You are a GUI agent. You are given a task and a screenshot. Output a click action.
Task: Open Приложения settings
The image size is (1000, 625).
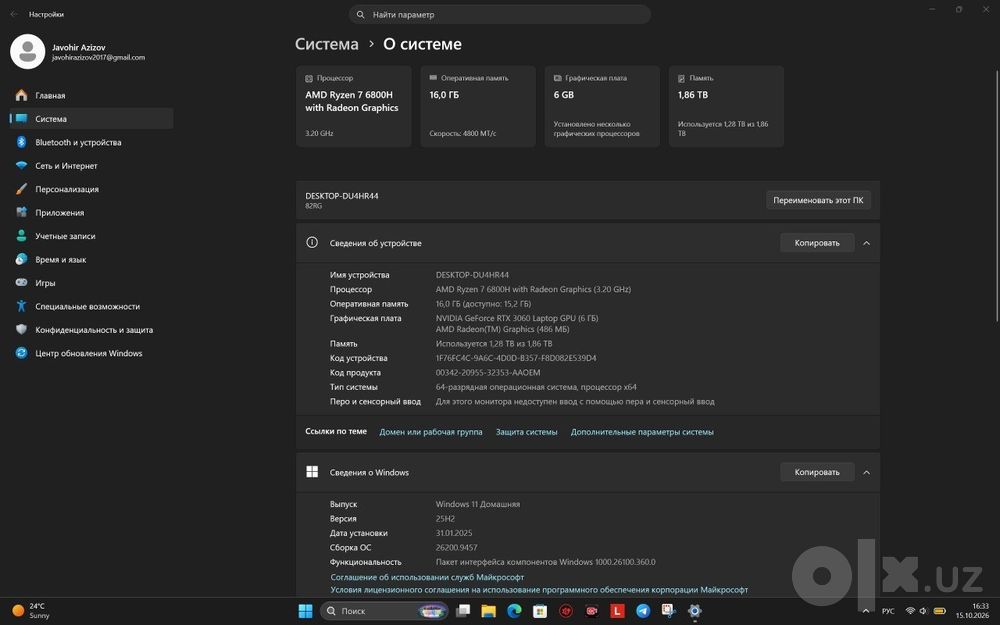coord(91,212)
